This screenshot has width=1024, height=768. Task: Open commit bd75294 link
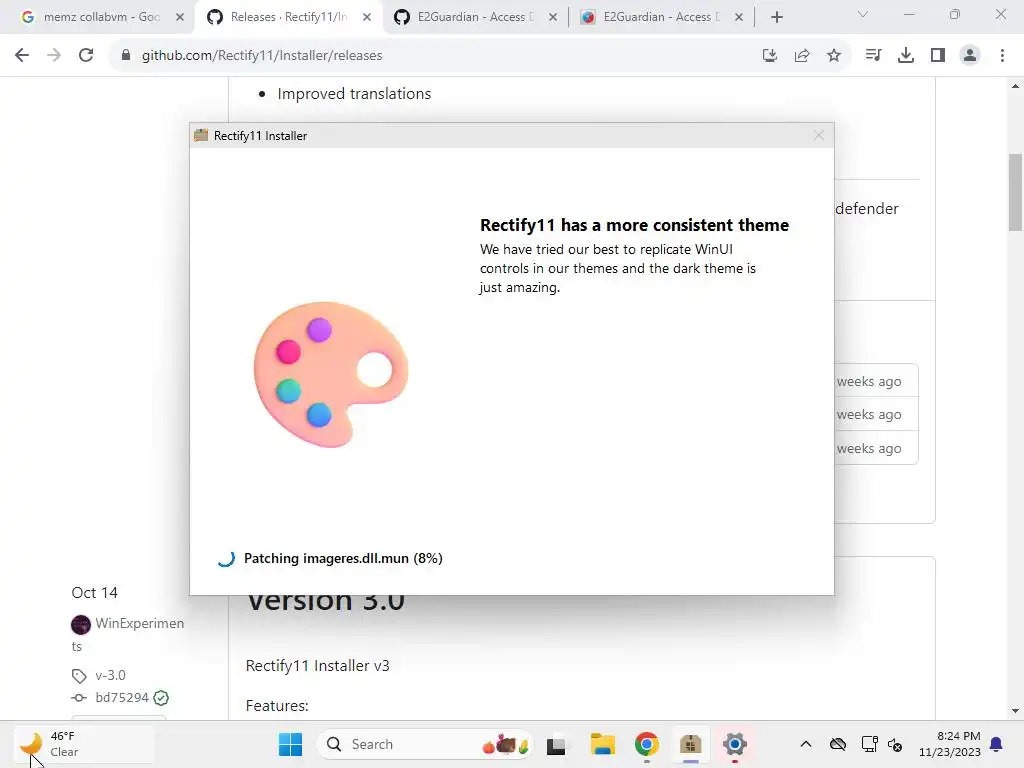point(122,697)
